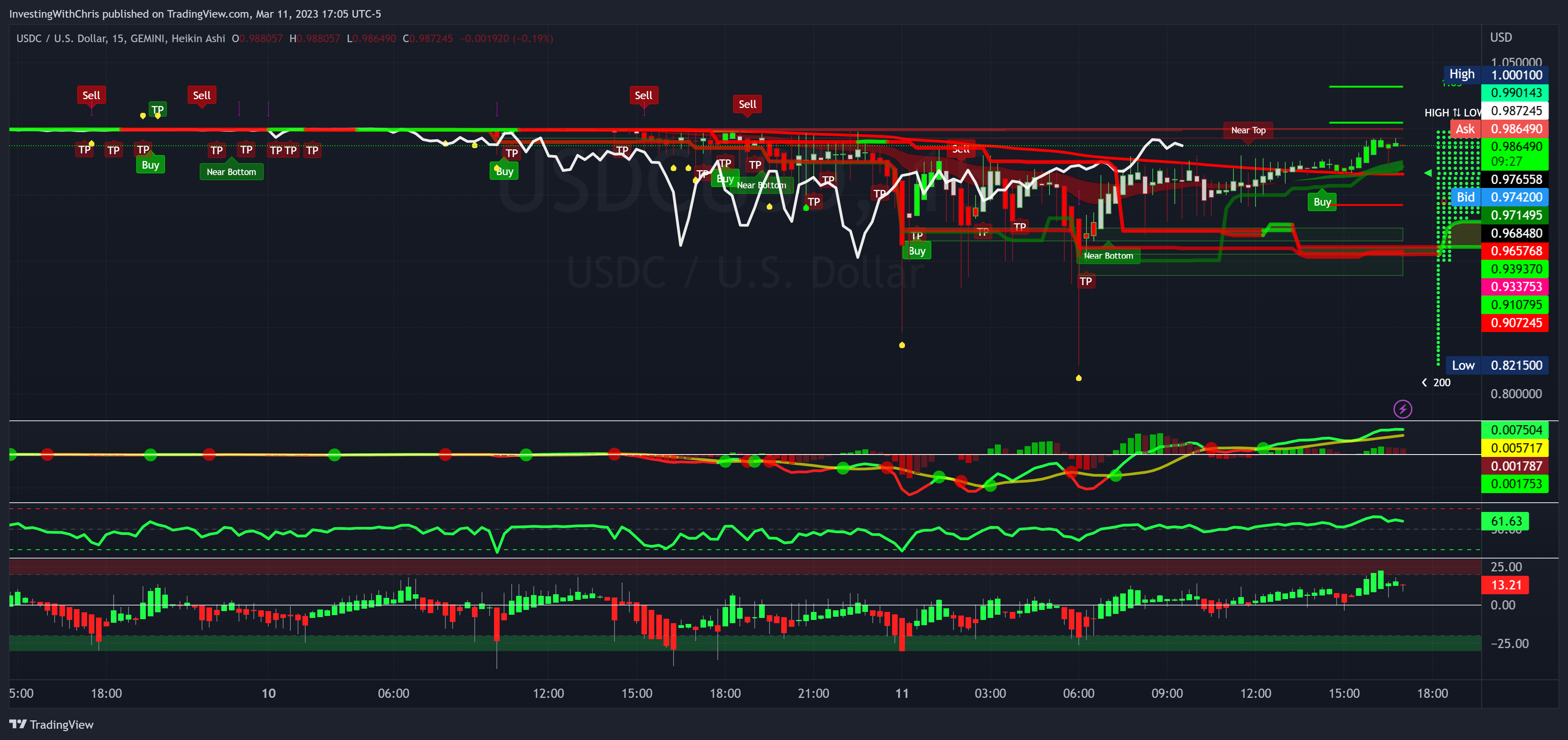
Task: Click the purple lightning bolt icon
Action: click(x=1403, y=409)
